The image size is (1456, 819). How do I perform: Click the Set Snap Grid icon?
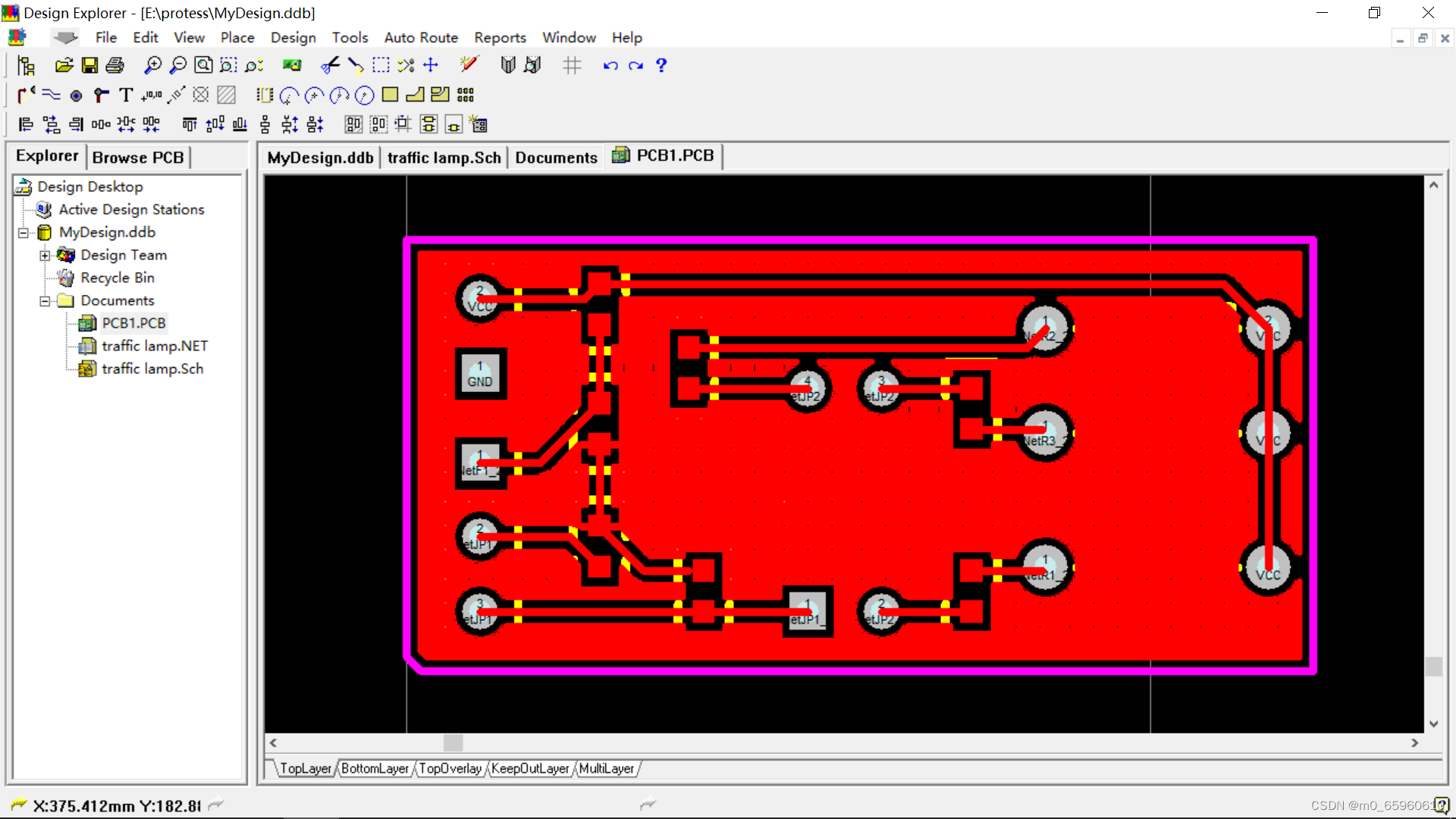coord(572,66)
